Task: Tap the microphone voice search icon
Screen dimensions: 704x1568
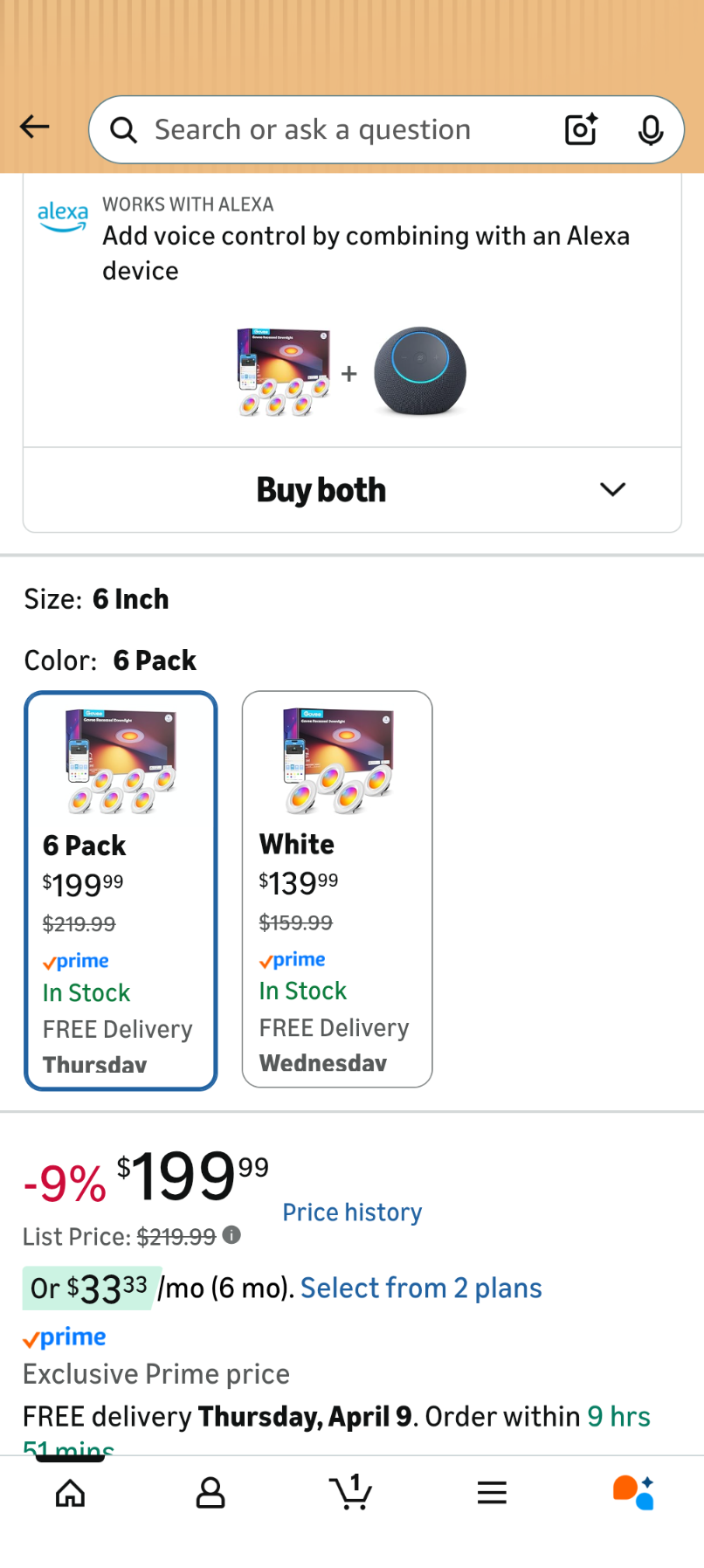Action: [x=650, y=130]
